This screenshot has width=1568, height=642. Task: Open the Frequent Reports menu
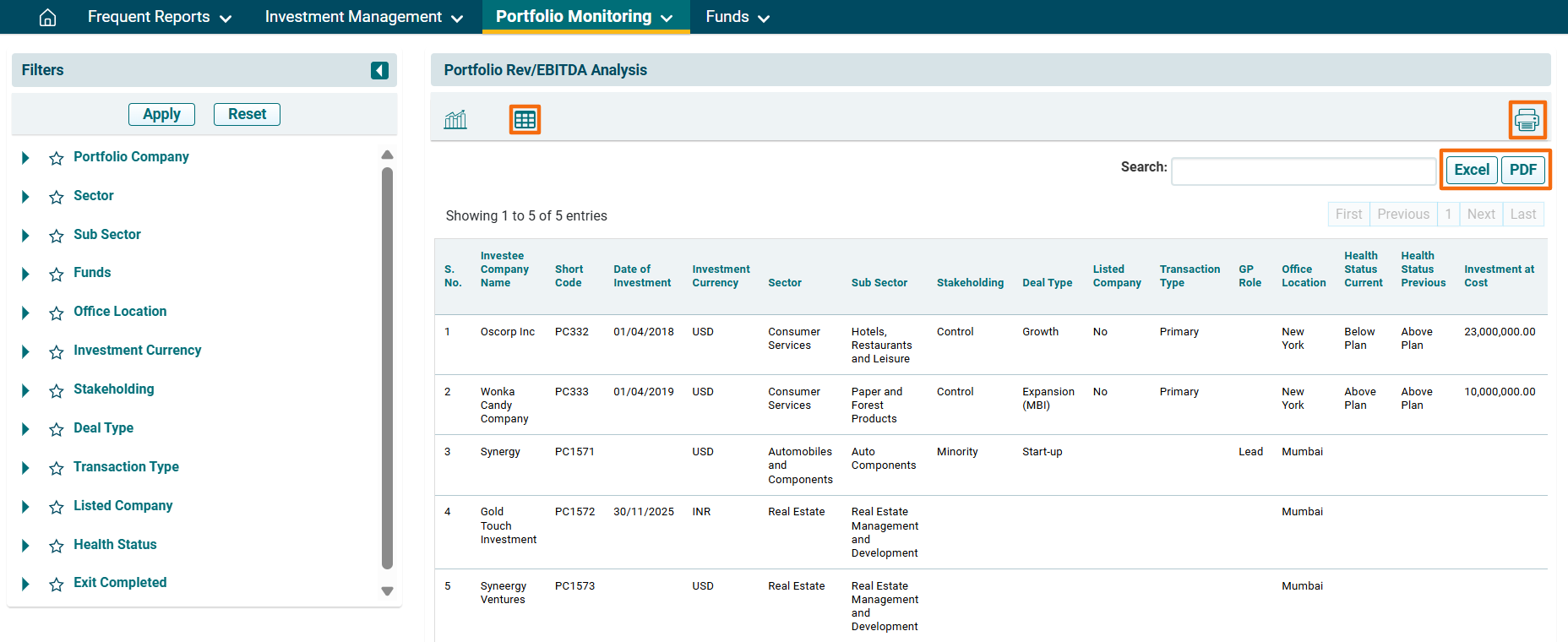click(x=159, y=17)
